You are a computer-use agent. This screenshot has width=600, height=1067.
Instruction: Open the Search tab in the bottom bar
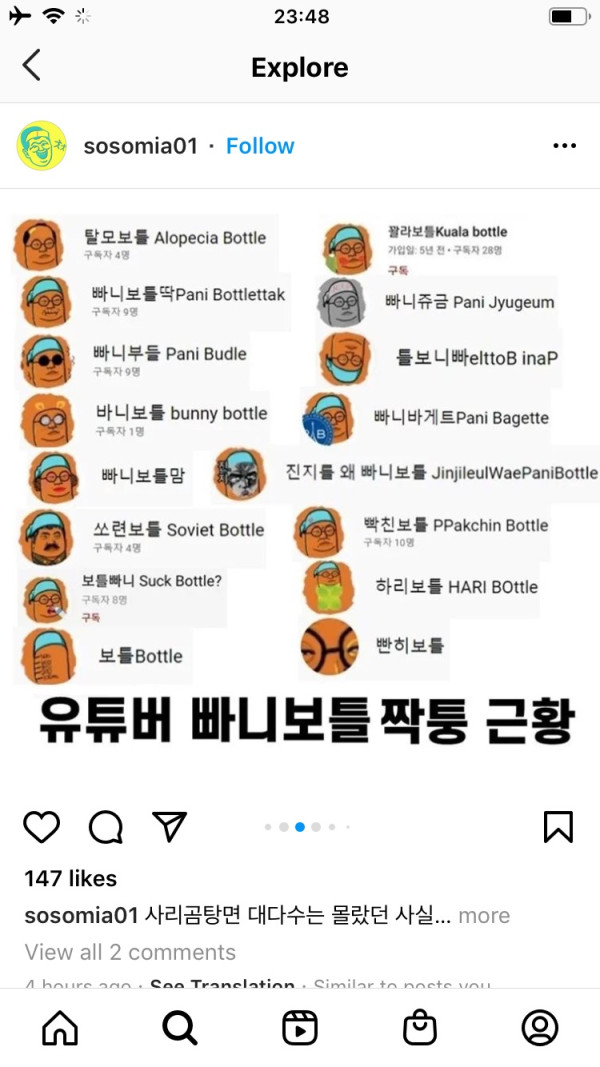click(x=180, y=1028)
